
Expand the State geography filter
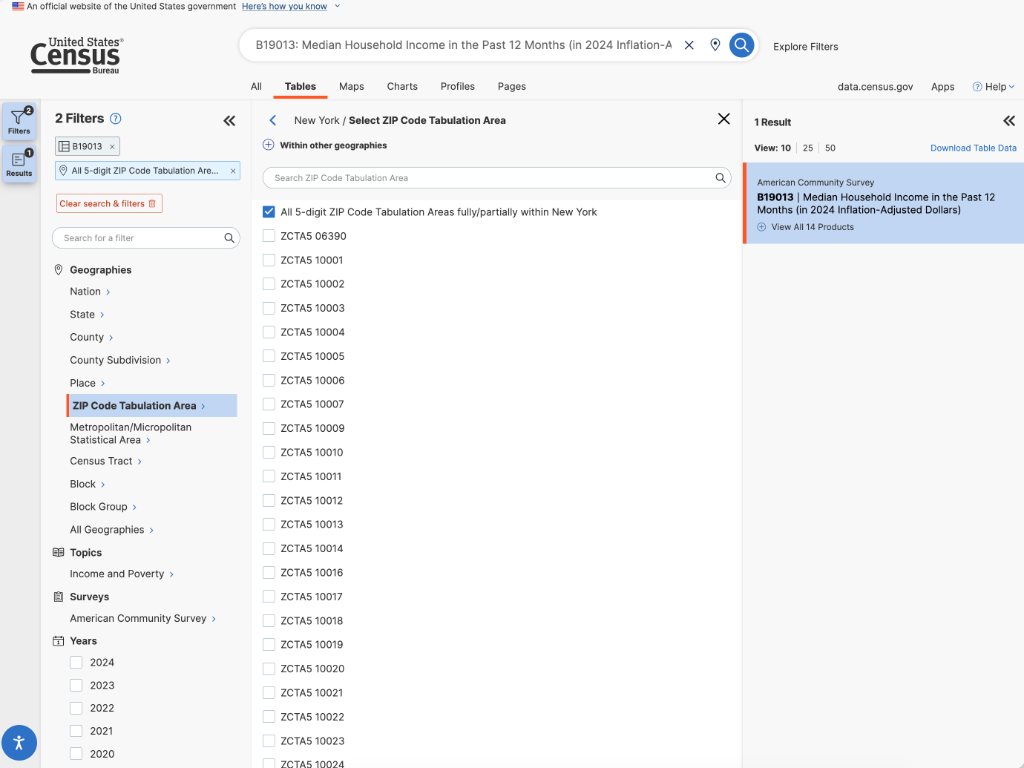point(87,314)
